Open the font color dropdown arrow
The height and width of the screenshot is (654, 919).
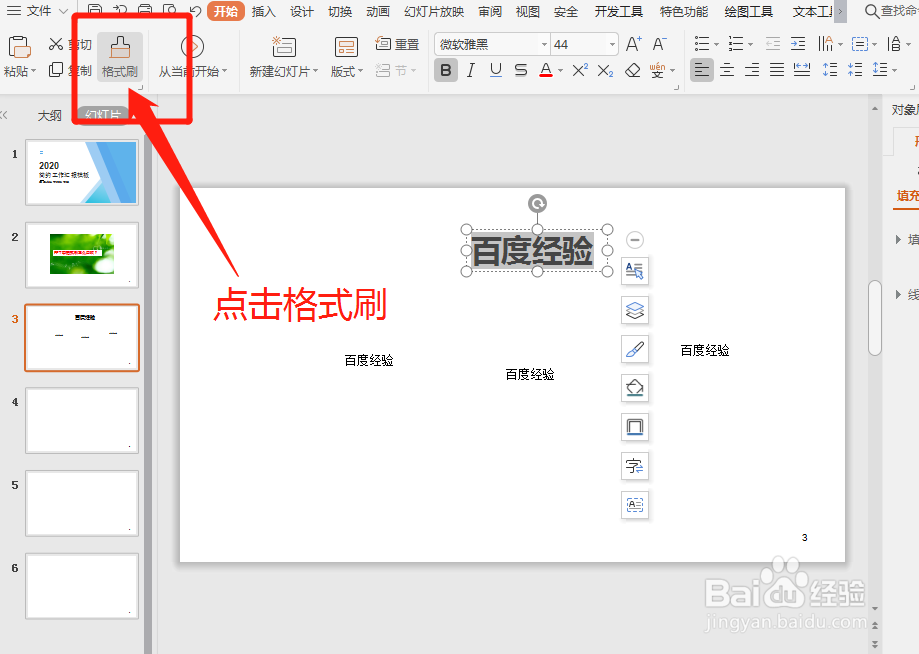561,71
